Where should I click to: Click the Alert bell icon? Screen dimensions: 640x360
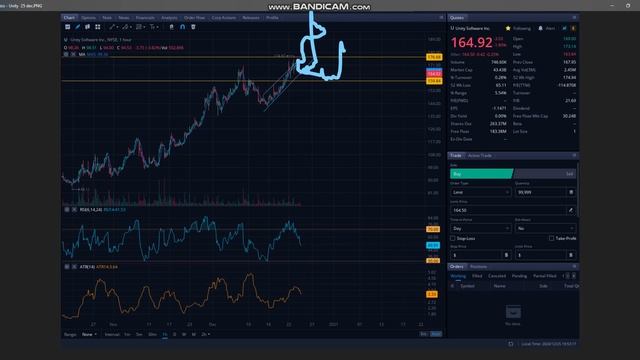tap(540, 28)
